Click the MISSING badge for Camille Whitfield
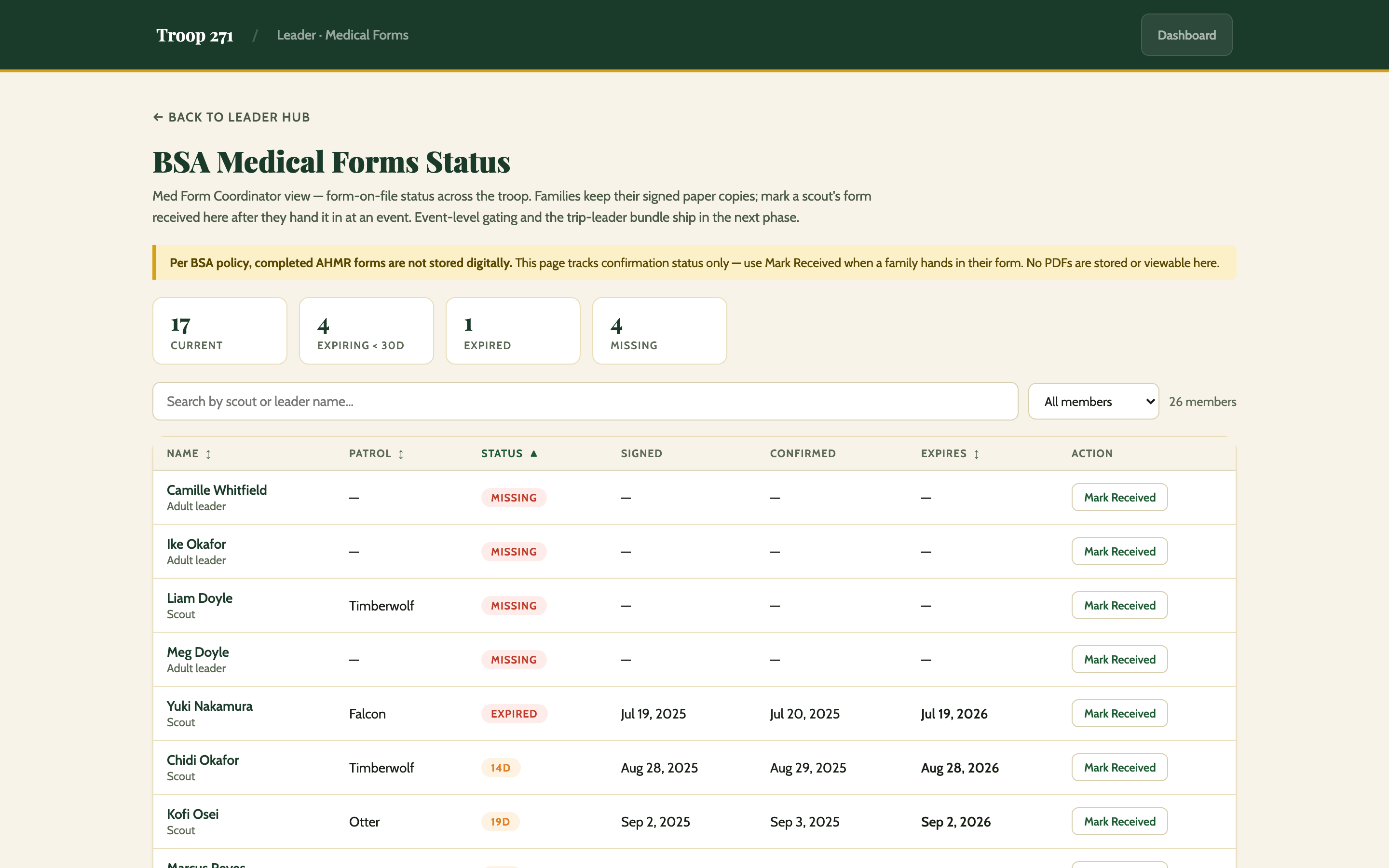Screen dimensions: 1389x868 point(514,498)
